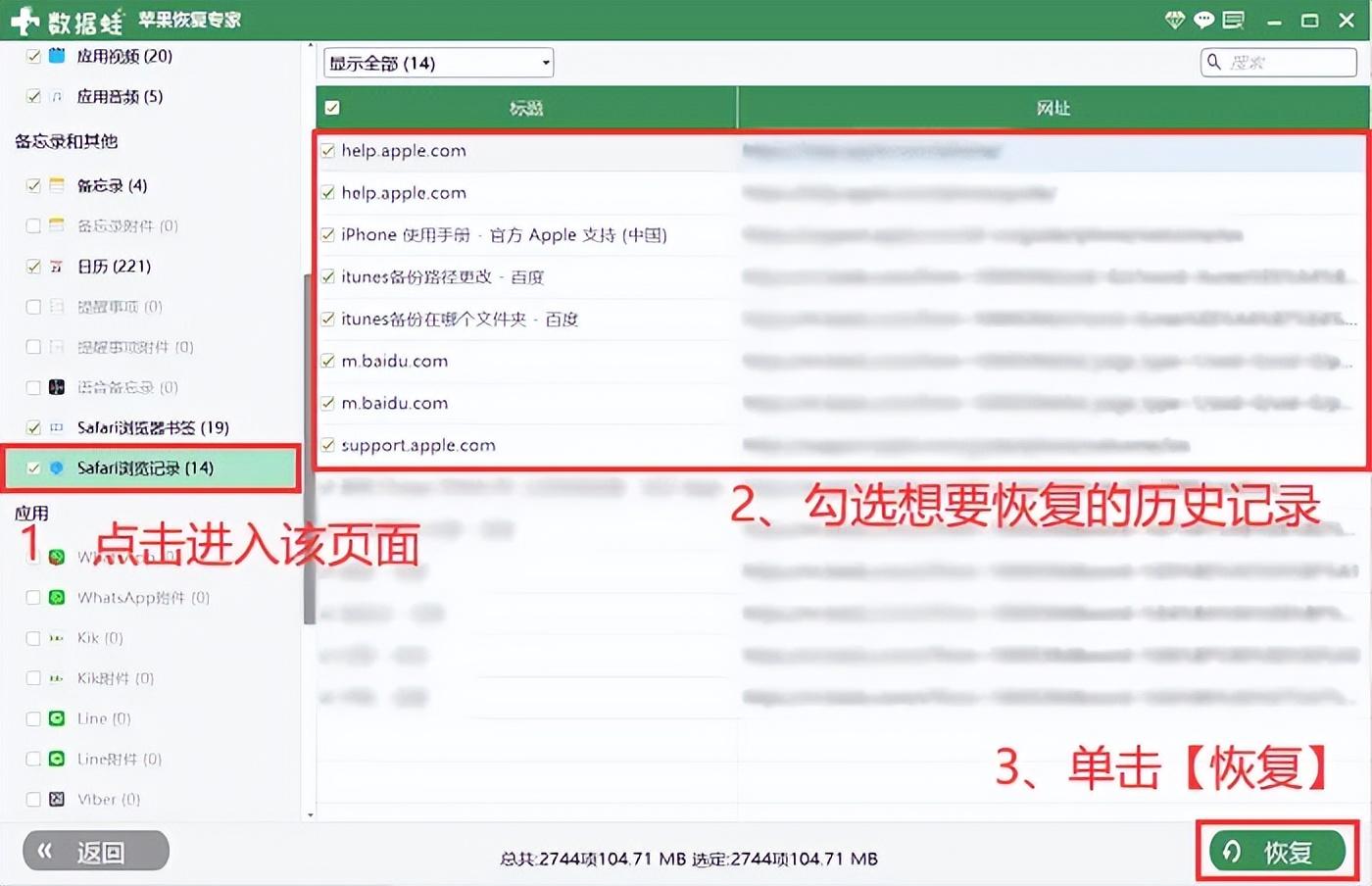Click the 恢复 recover button
This screenshot has width=1372, height=886.
[x=1277, y=852]
